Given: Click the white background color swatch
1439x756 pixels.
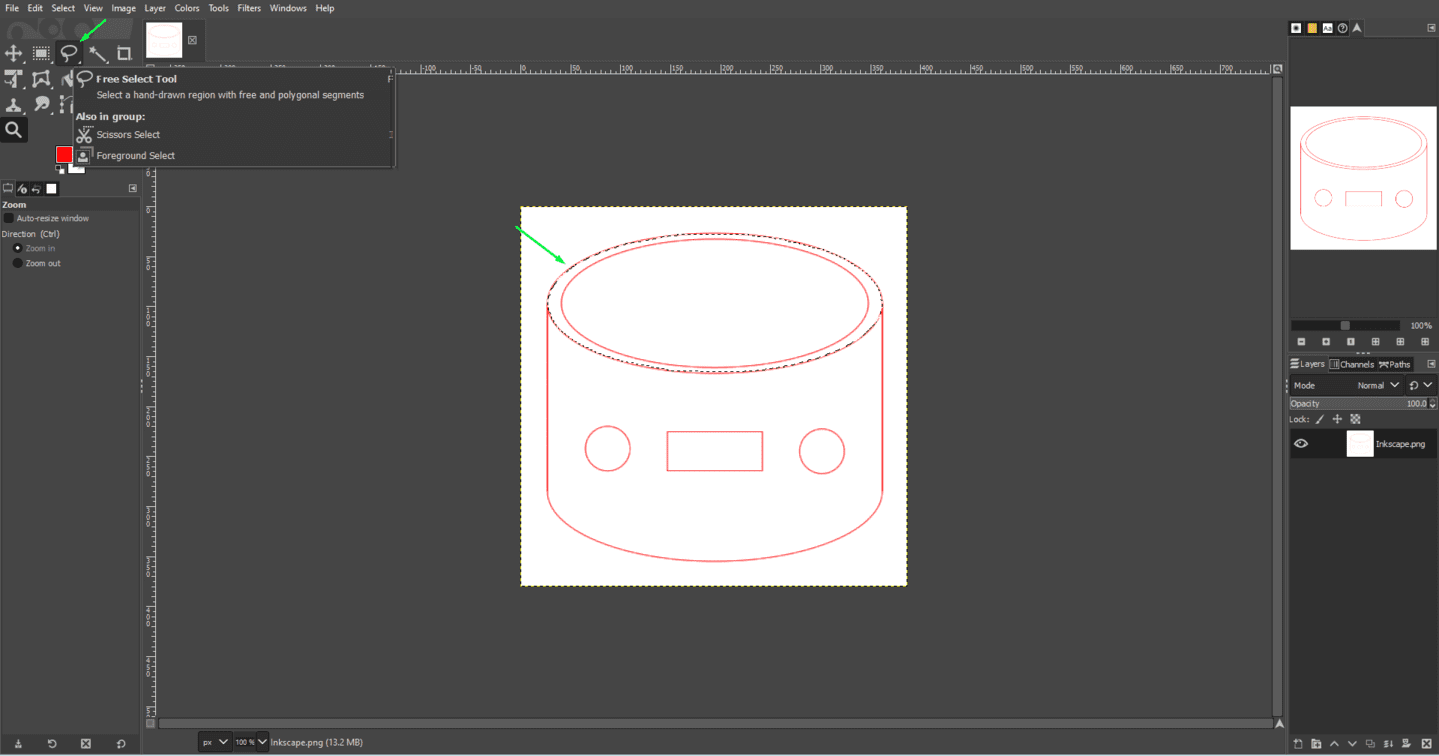Looking at the screenshot, I should point(78,167).
